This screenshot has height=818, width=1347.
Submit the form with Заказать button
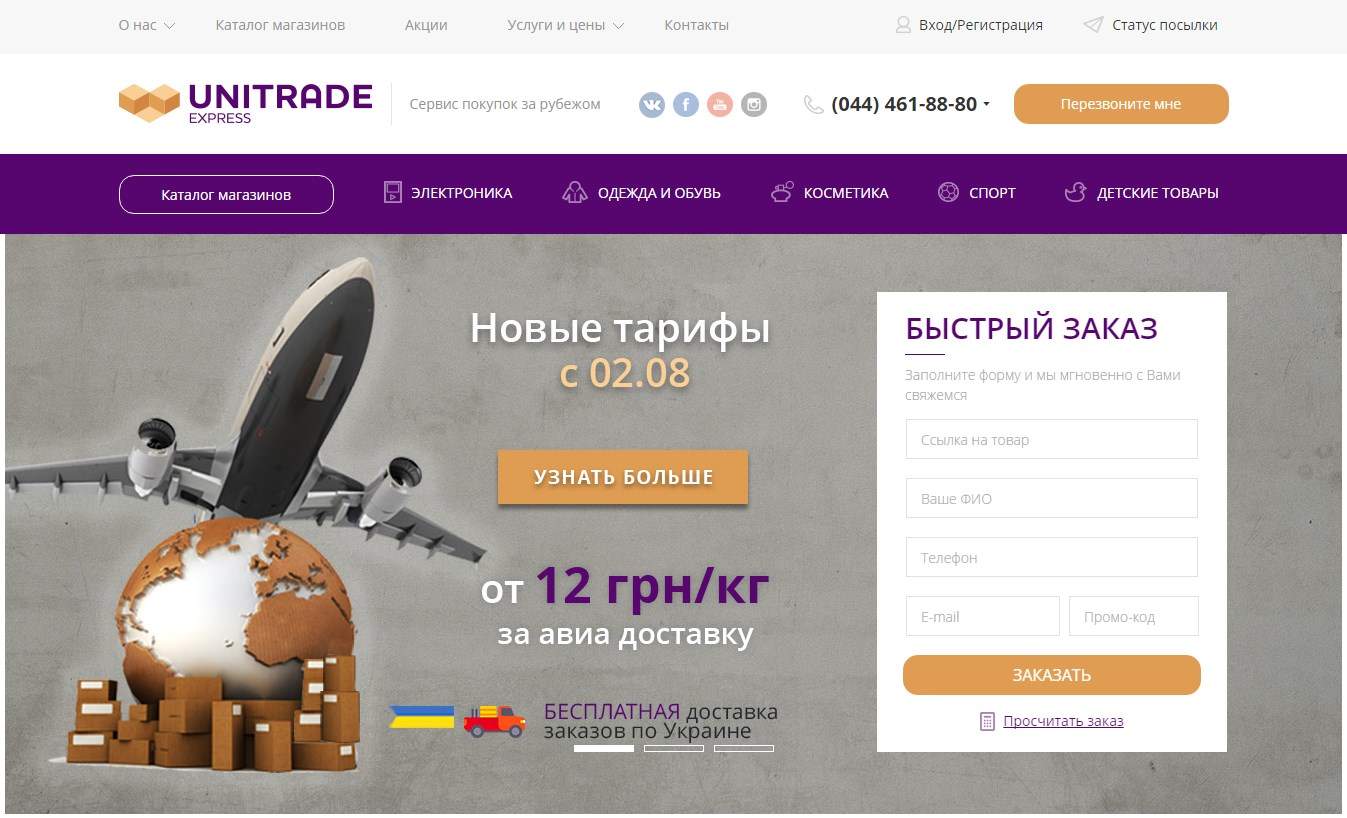[x=1052, y=675]
